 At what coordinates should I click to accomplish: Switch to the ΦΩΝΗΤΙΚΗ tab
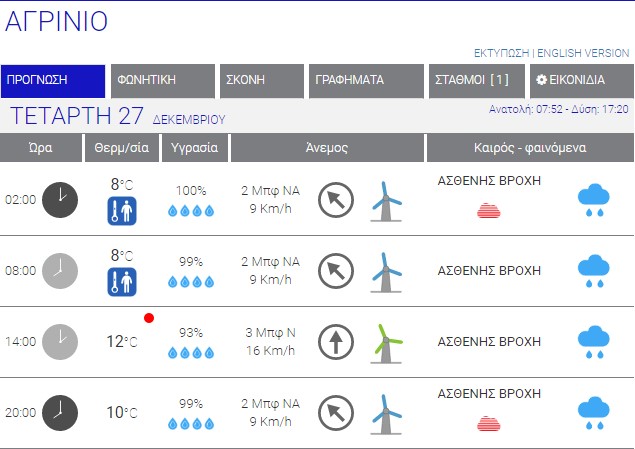click(x=162, y=81)
